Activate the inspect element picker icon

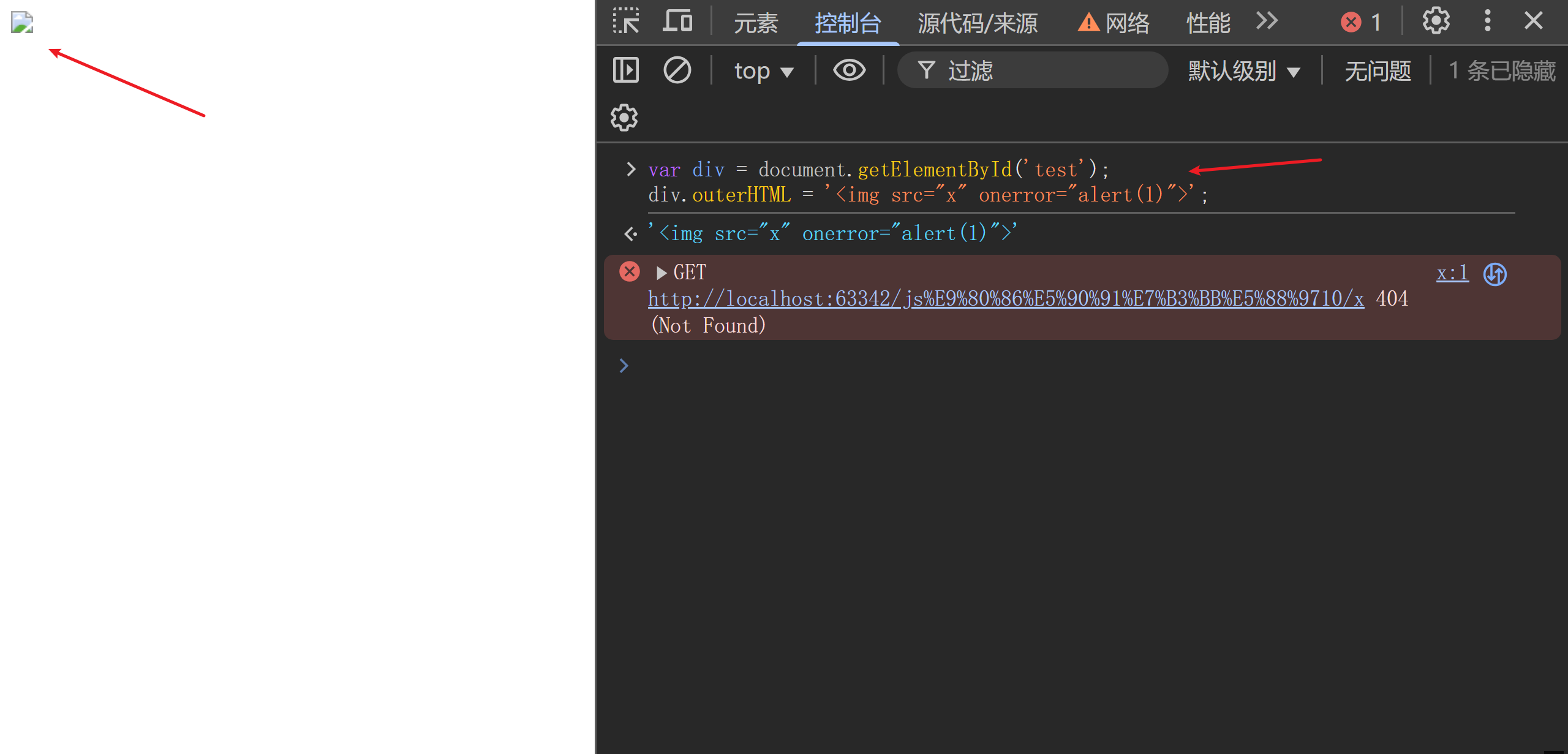626,21
